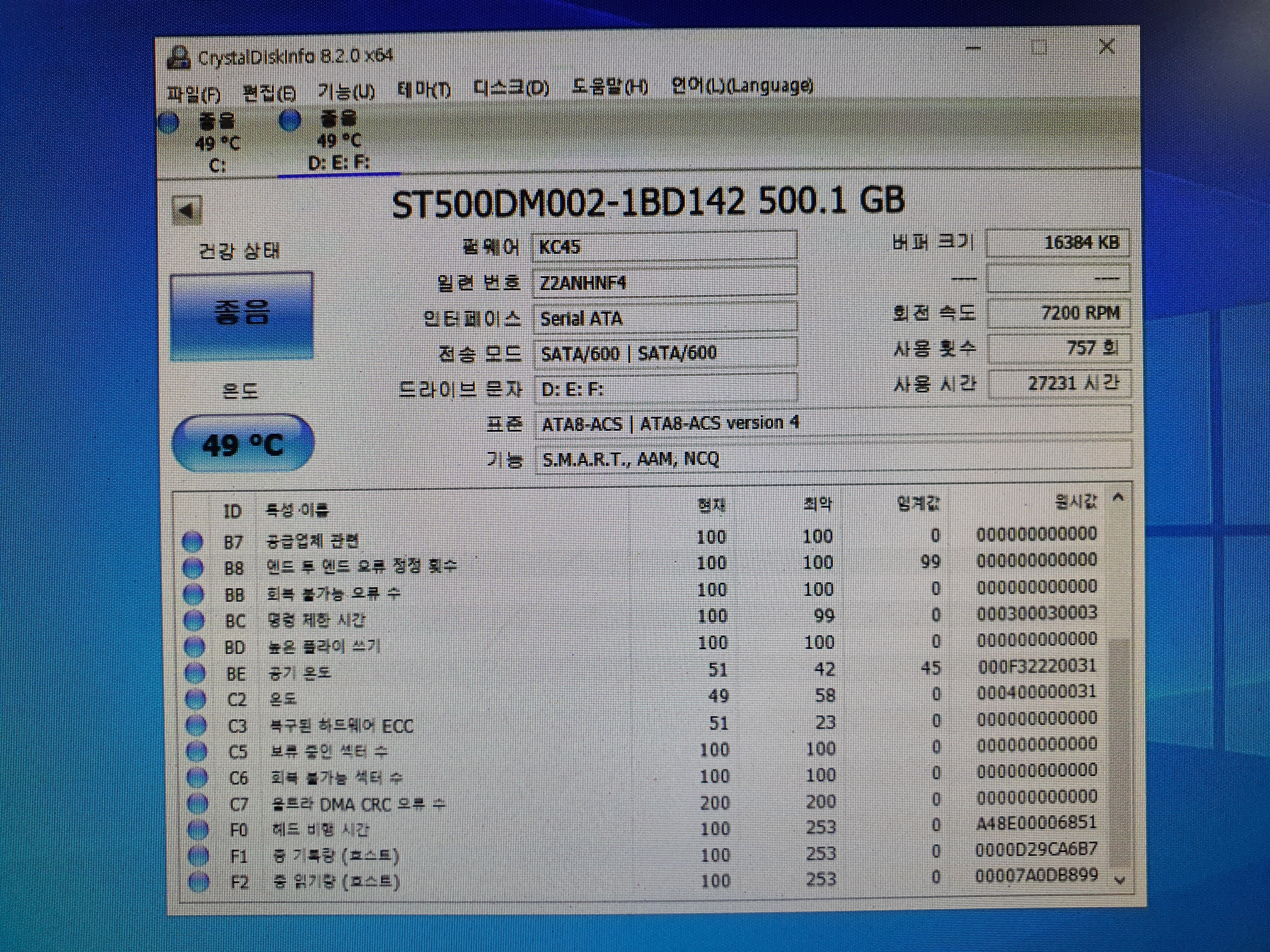The image size is (1270, 952).
Task: Close the CrystalDiskInfo window
Action: coord(1106,46)
